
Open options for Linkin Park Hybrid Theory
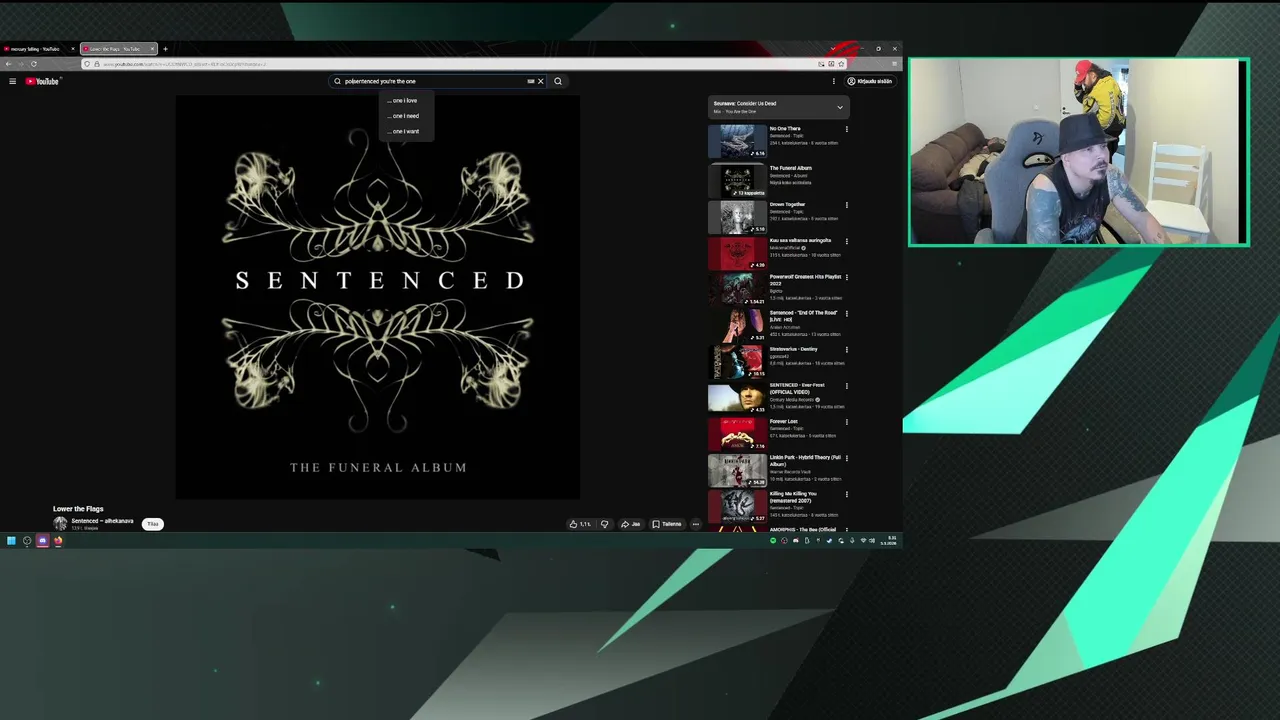847,458
